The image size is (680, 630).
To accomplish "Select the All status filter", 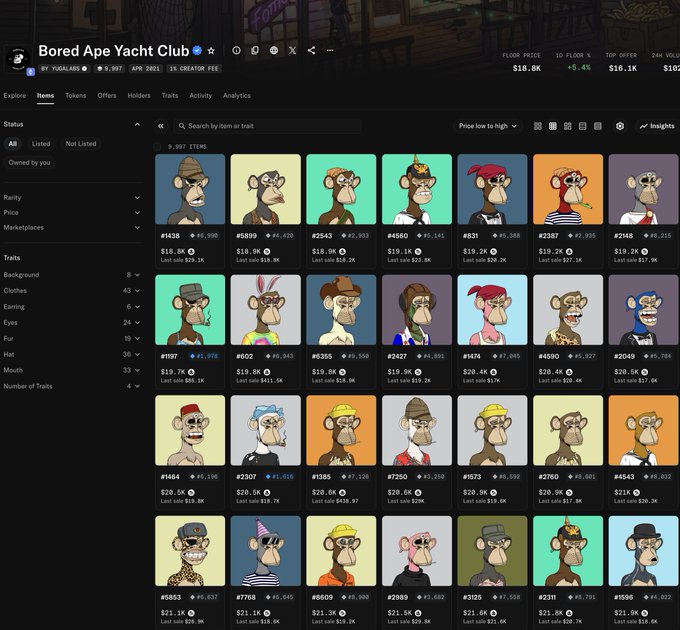I will pyautogui.click(x=13, y=144).
